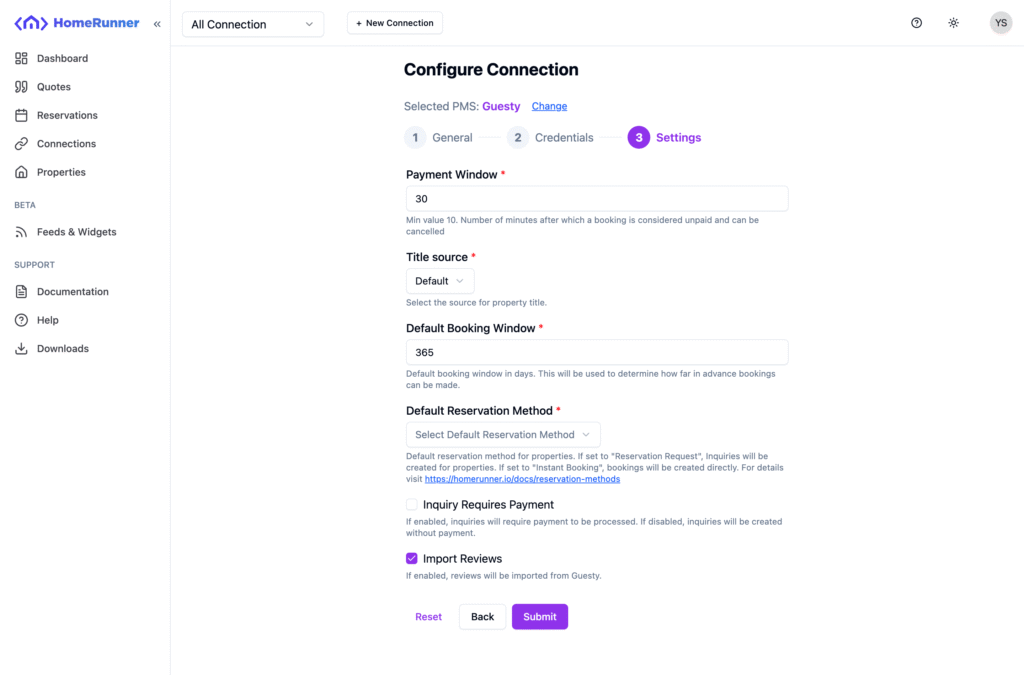Click the Feeds & Widgets RSS icon
The height and width of the screenshot is (675, 1024).
tap(21, 232)
